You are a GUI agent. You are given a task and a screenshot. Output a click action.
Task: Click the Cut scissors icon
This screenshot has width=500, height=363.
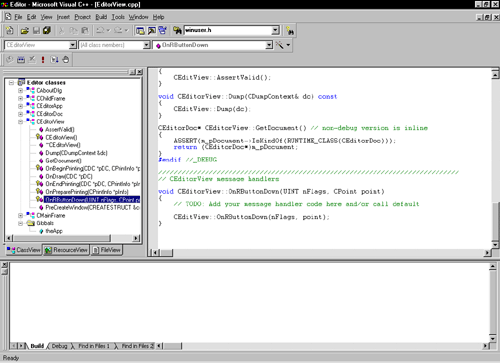click(61, 31)
